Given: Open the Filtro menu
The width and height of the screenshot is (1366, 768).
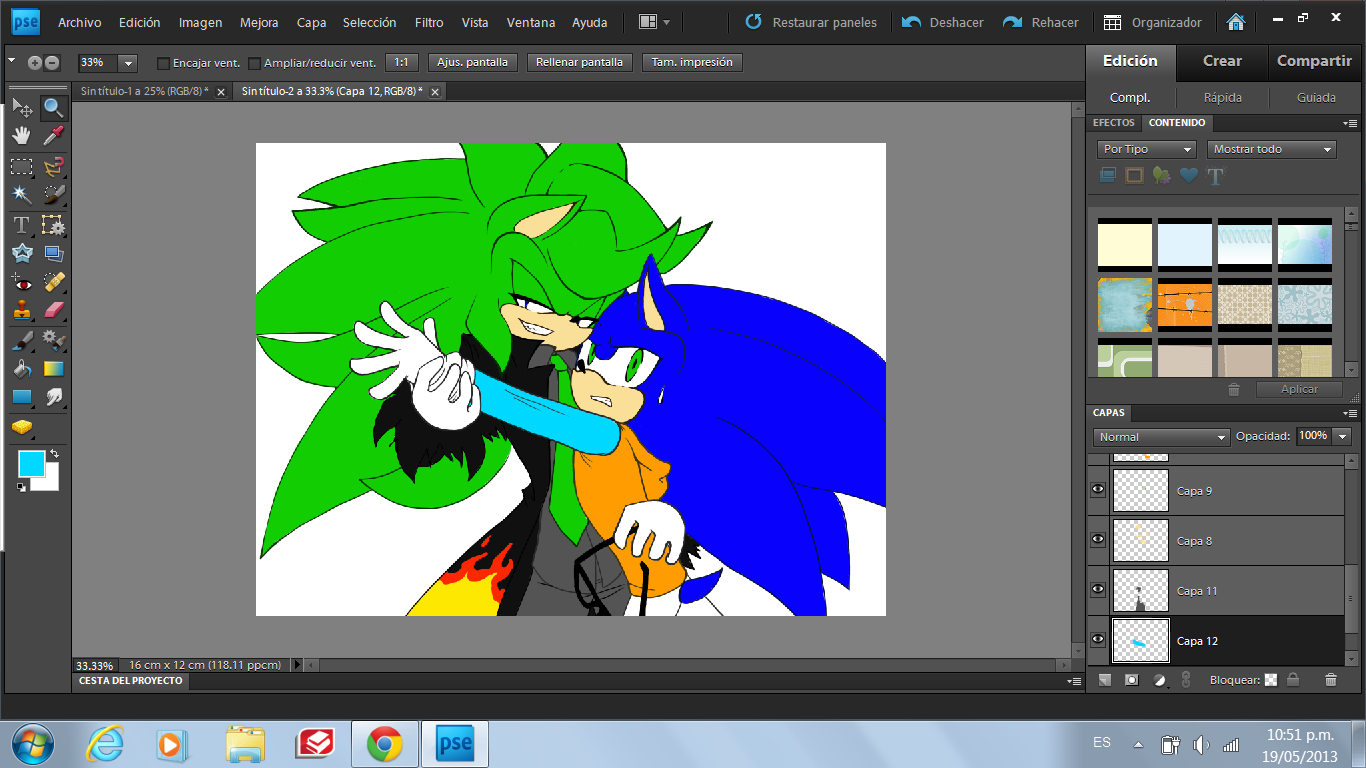Looking at the screenshot, I should (429, 22).
